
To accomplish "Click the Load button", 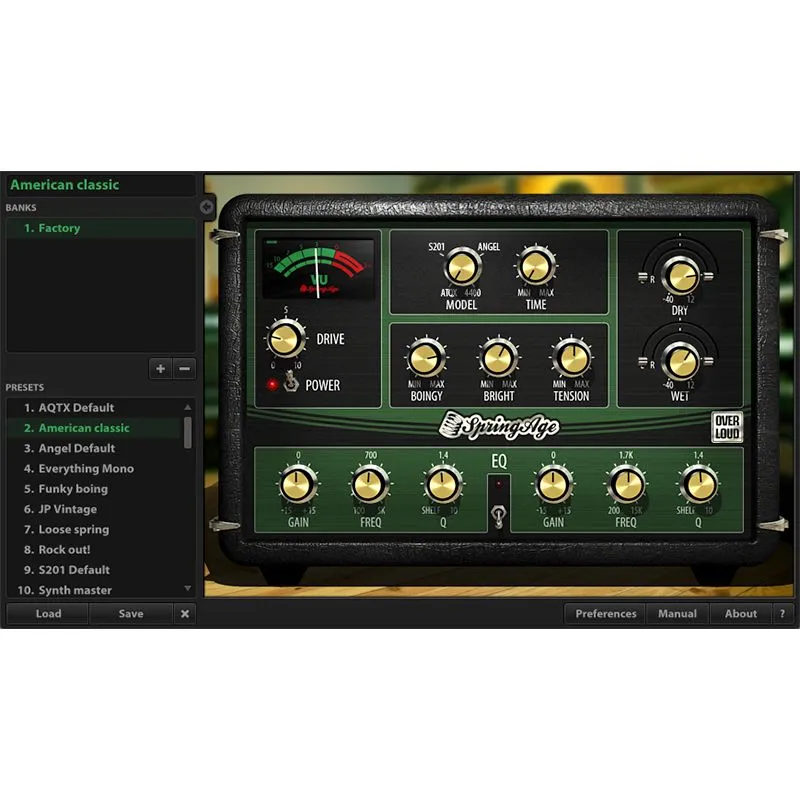I will 48,614.
